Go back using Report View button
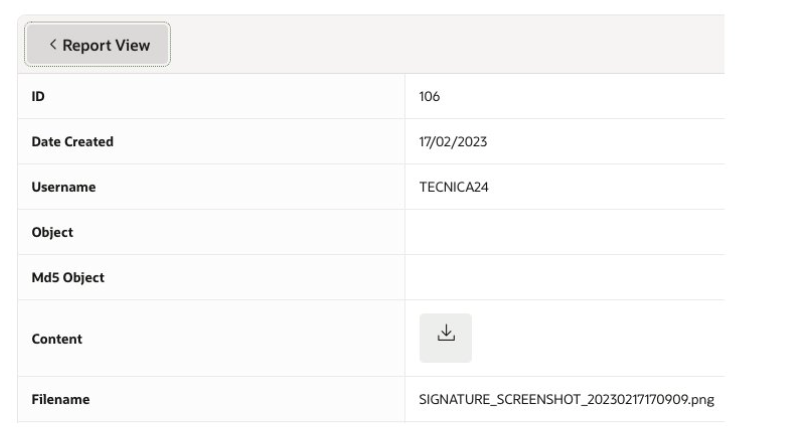Screen dimensions: 791x433 (x=98, y=45)
